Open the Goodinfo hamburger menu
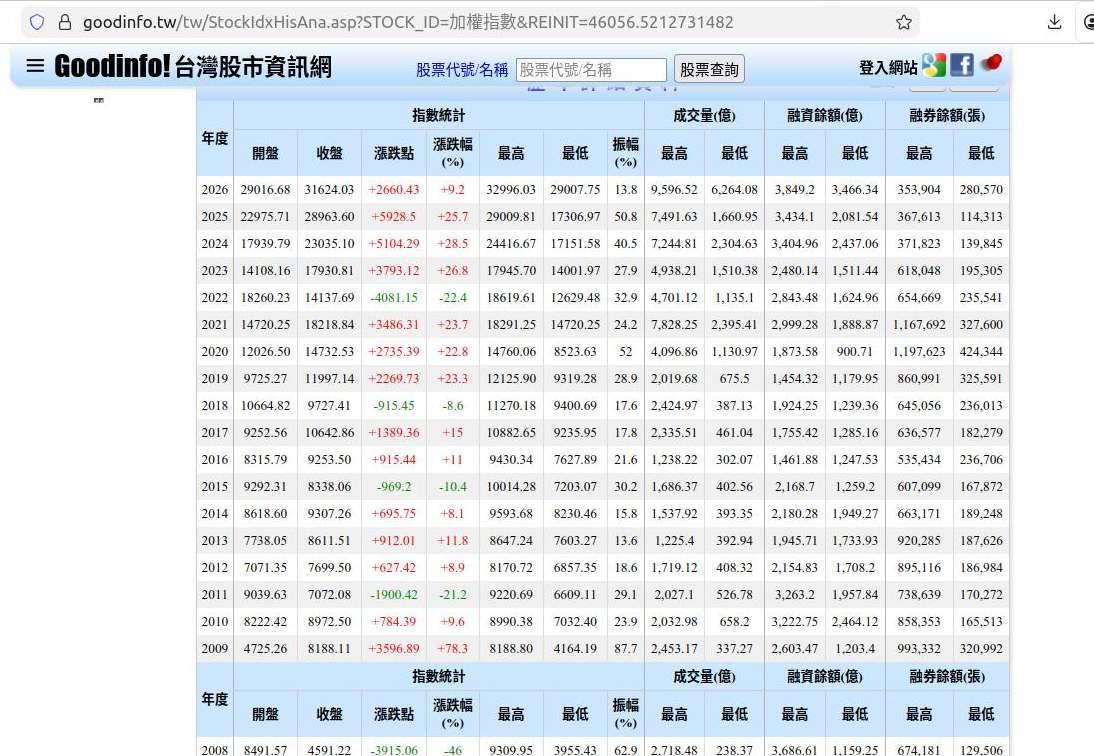Image resolution: width=1094 pixels, height=756 pixels. [x=35, y=66]
